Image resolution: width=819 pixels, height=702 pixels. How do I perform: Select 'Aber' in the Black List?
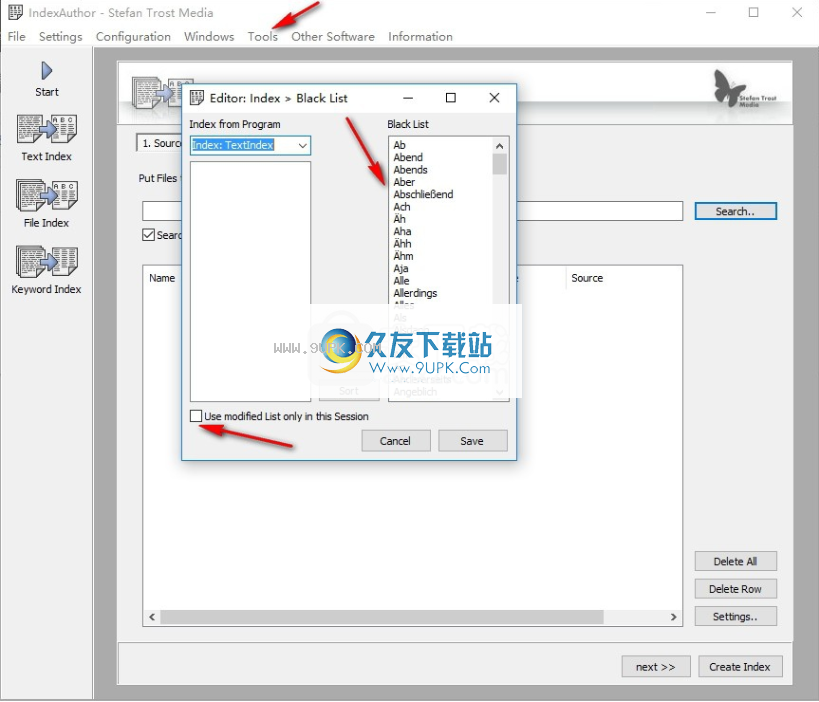404,182
